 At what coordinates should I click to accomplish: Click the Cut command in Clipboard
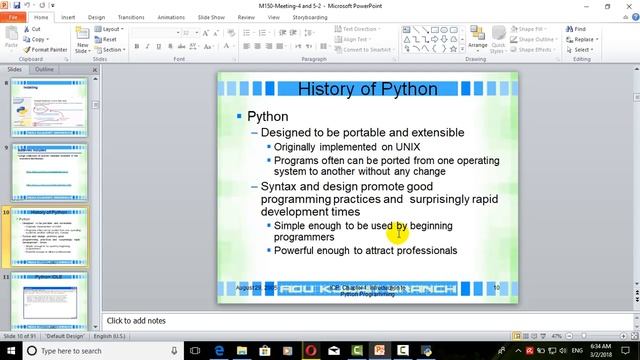click(x=32, y=29)
